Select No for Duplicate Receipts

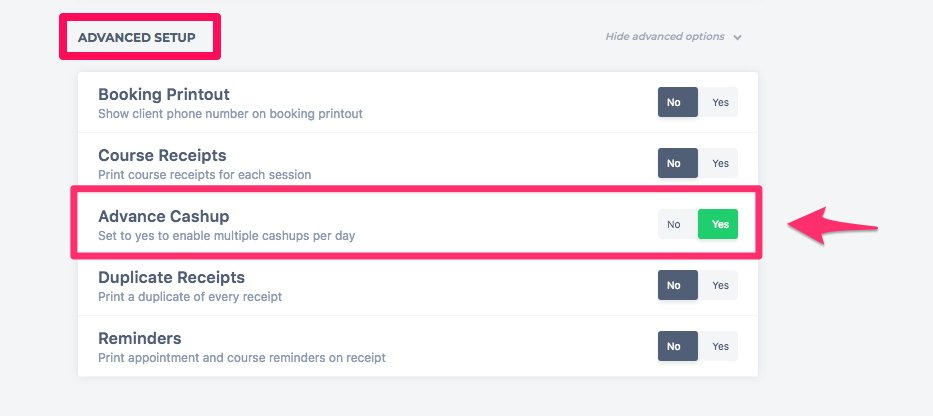(677, 285)
